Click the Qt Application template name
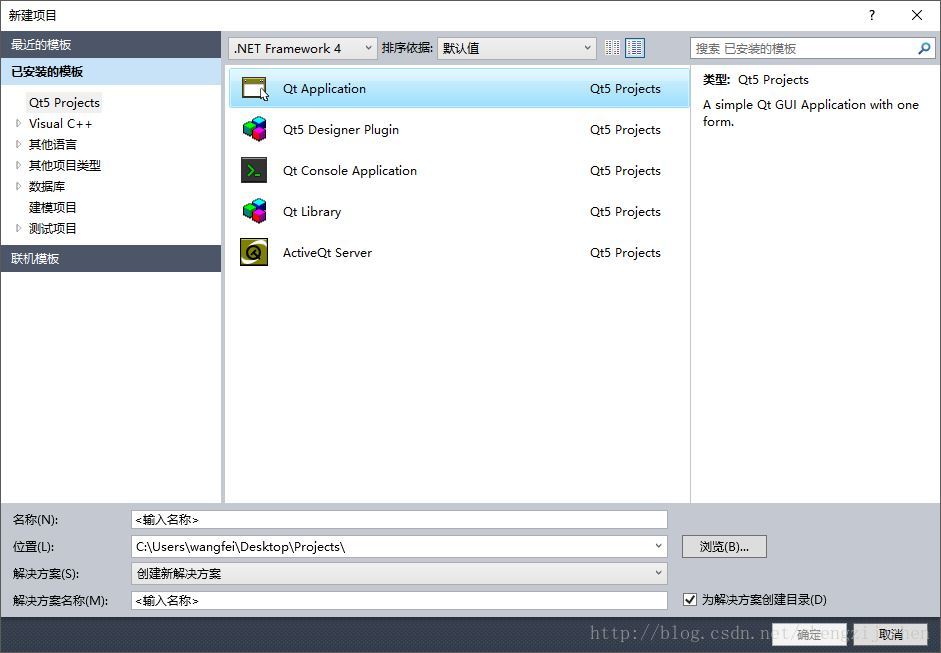Viewport: 941px width, 653px height. tap(324, 89)
